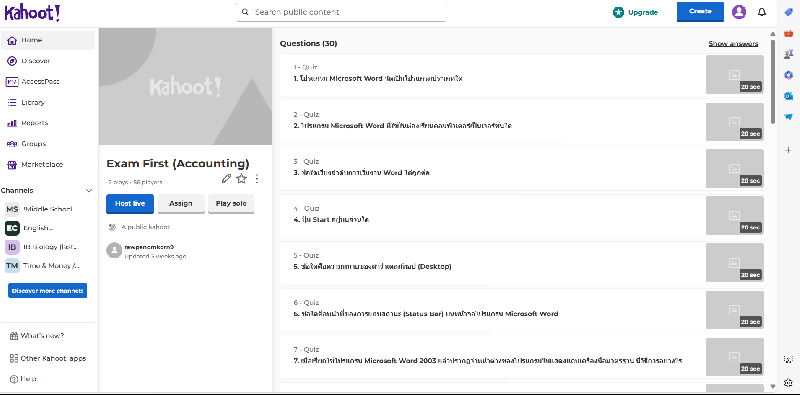The image size is (800, 395).
Task: Open the creator's profile avatar
Action: pos(113,250)
